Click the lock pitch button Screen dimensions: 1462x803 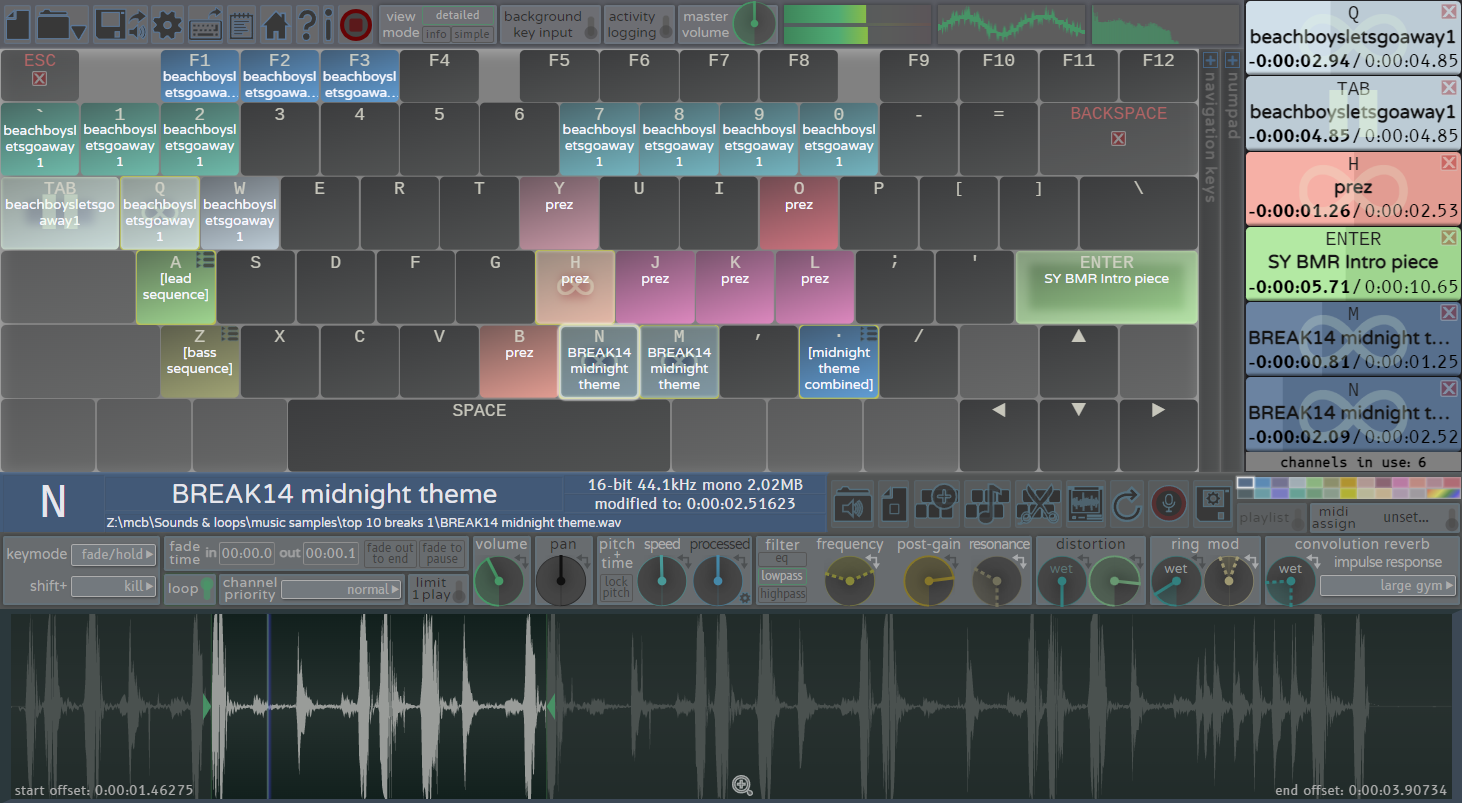click(617, 588)
